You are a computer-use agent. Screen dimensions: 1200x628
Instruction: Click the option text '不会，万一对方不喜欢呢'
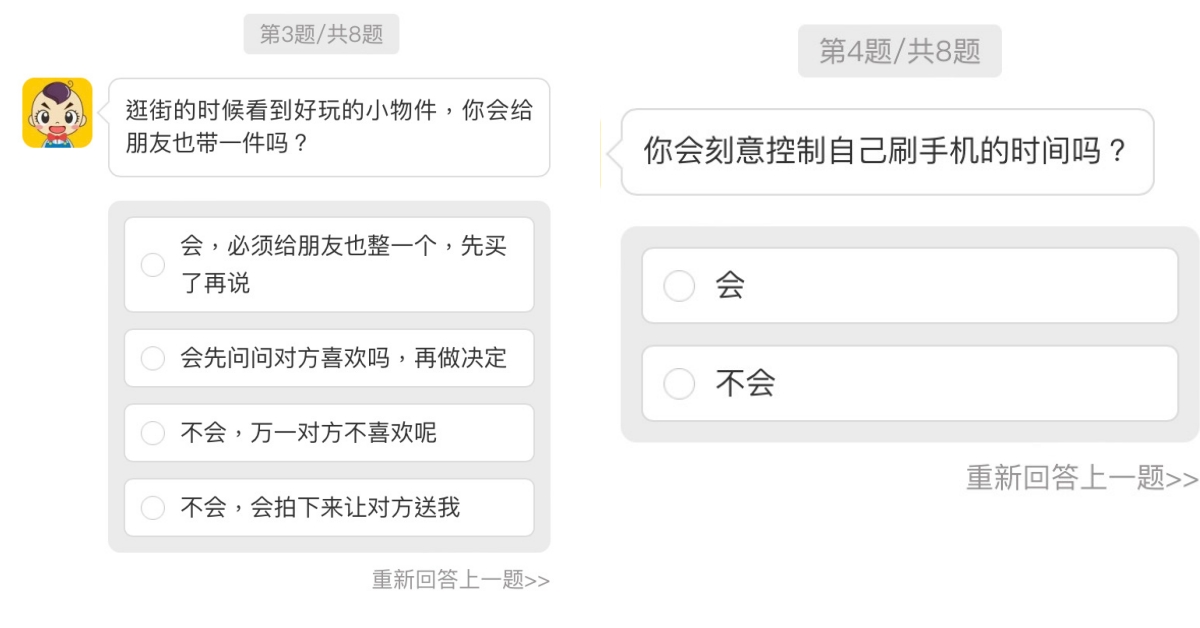[308, 433]
